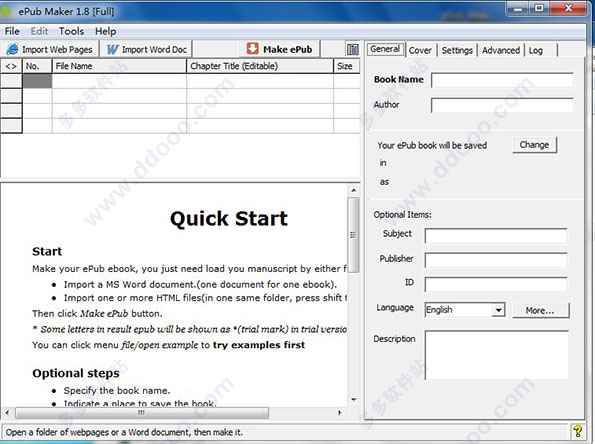Click the ID input field

[496, 284]
